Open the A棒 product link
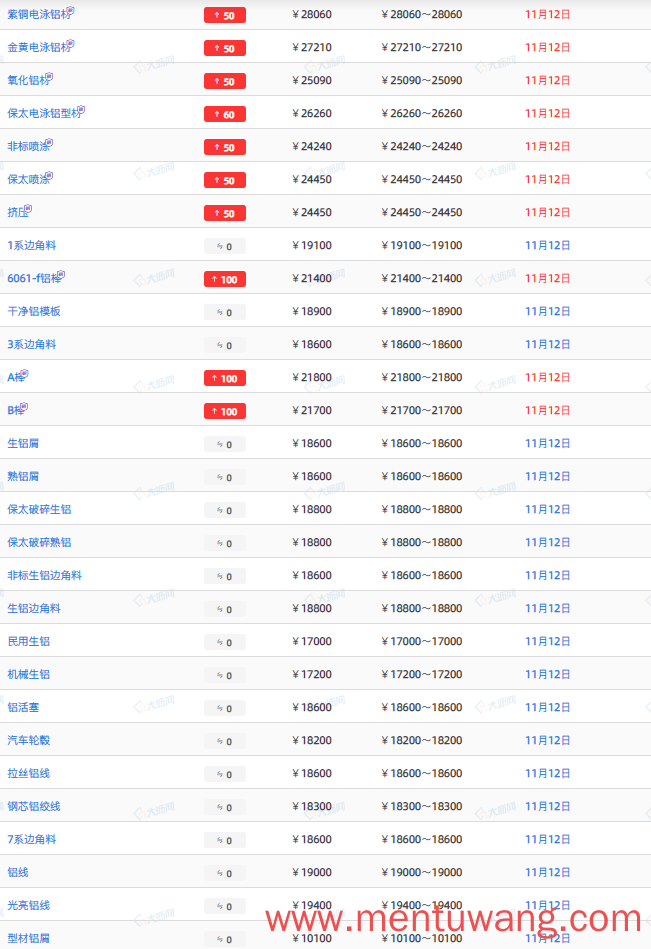 16,377
